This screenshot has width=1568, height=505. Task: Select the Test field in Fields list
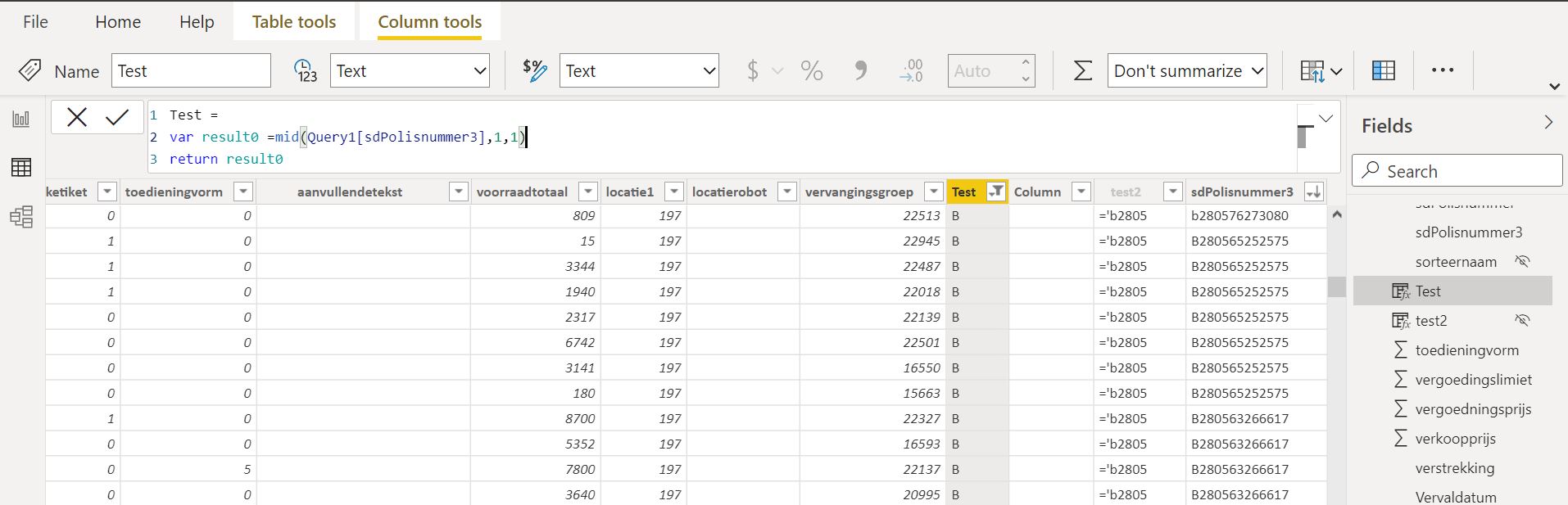[1452, 291]
